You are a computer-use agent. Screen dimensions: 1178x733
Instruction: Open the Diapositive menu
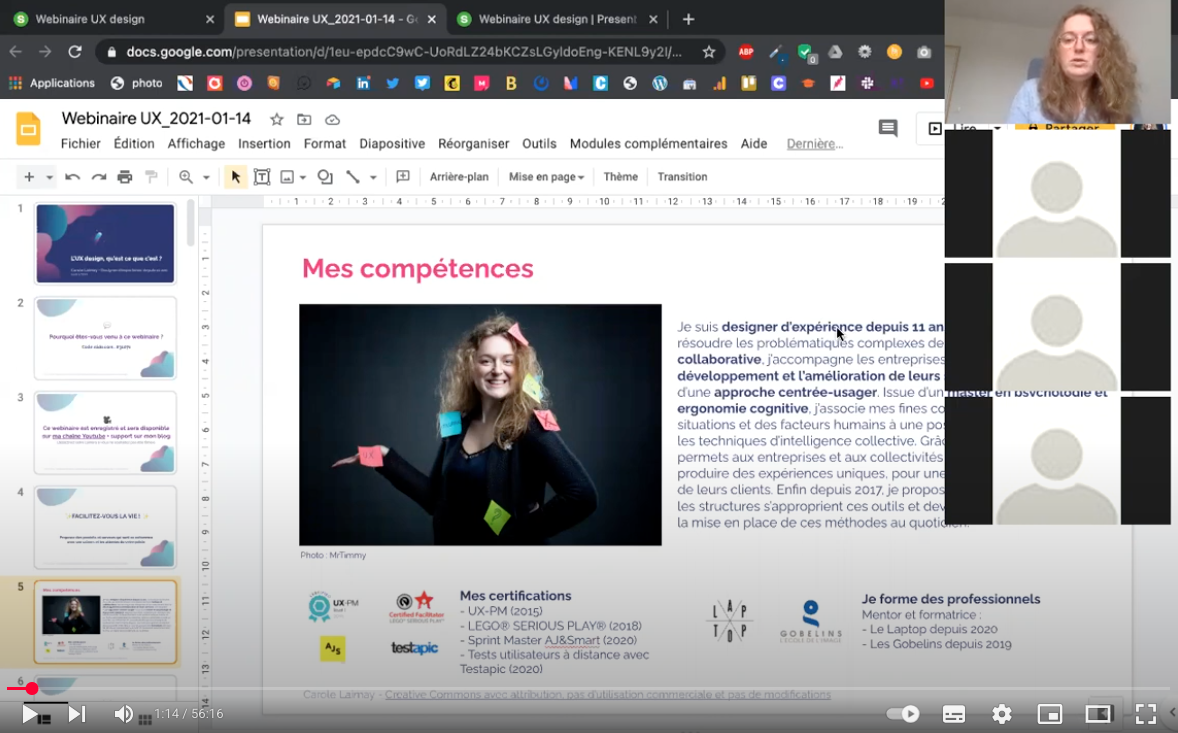[392, 143]
